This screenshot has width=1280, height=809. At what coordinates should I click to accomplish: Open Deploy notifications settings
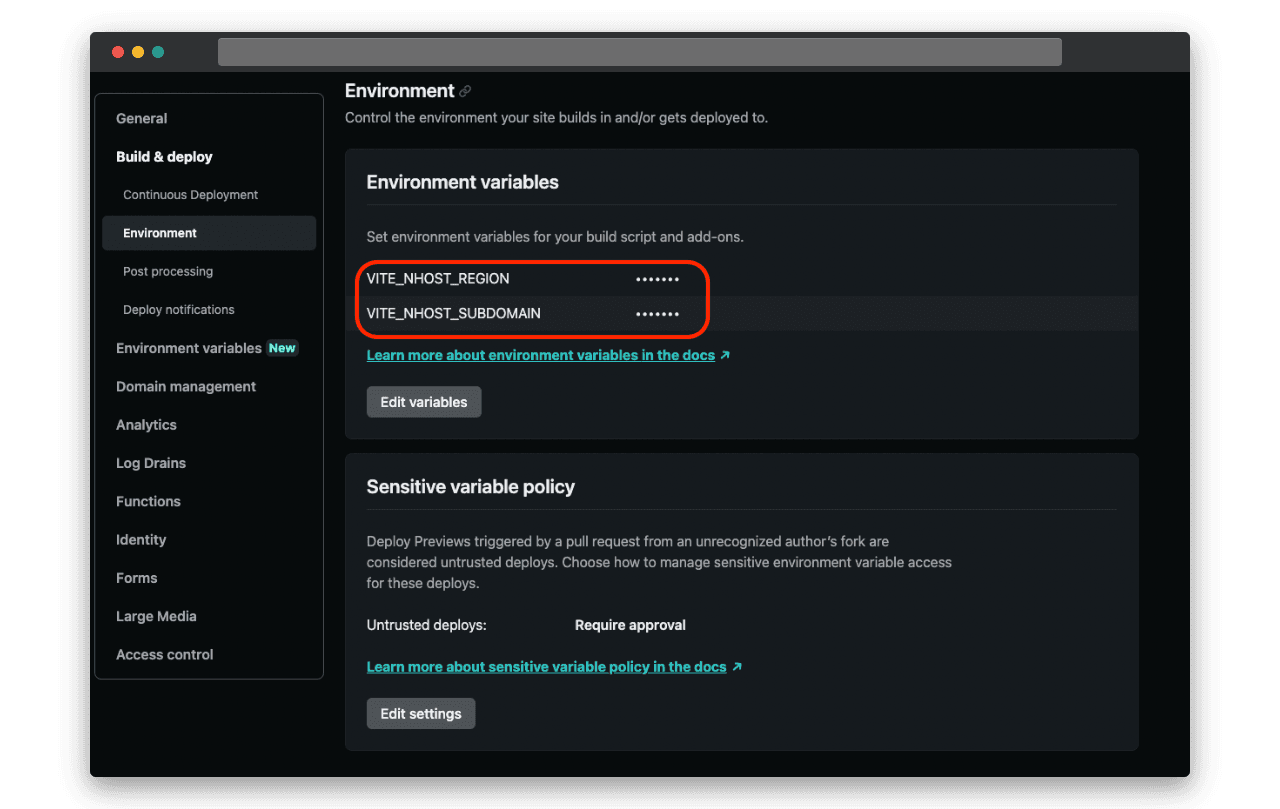click(179, 310)
